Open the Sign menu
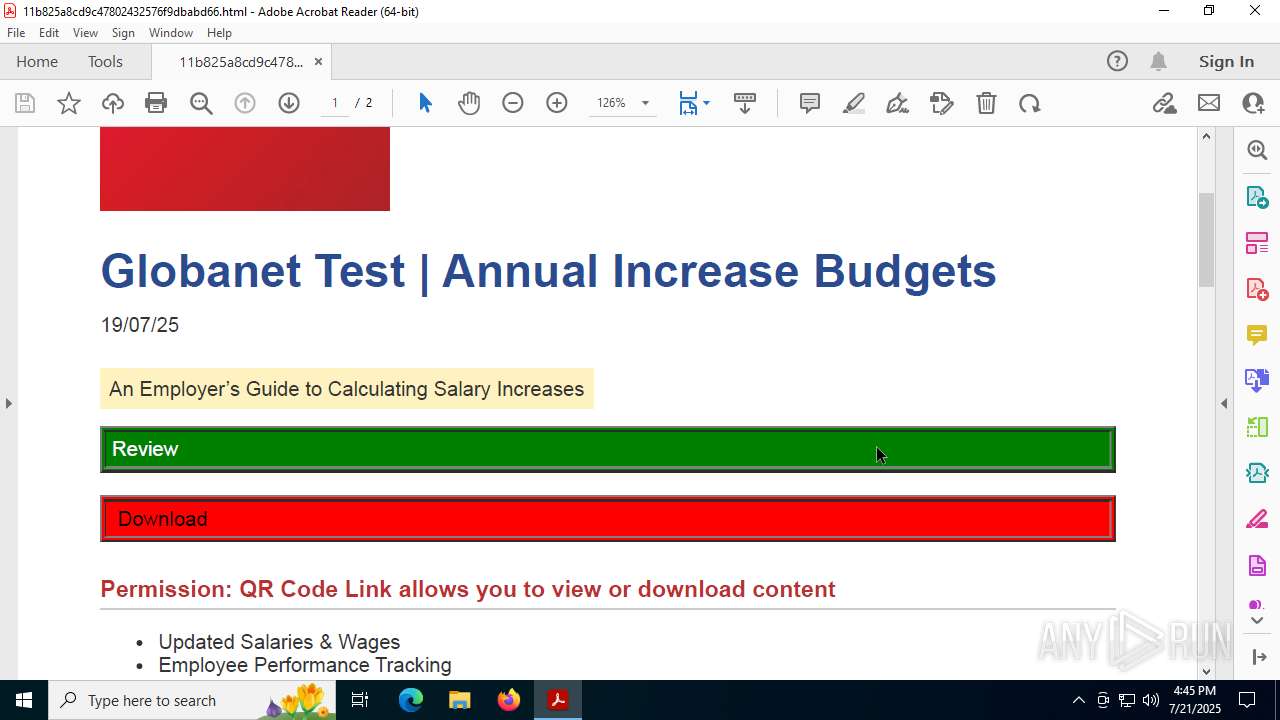The height and width of the screenshot is (720, 1280). pos(123,33)
